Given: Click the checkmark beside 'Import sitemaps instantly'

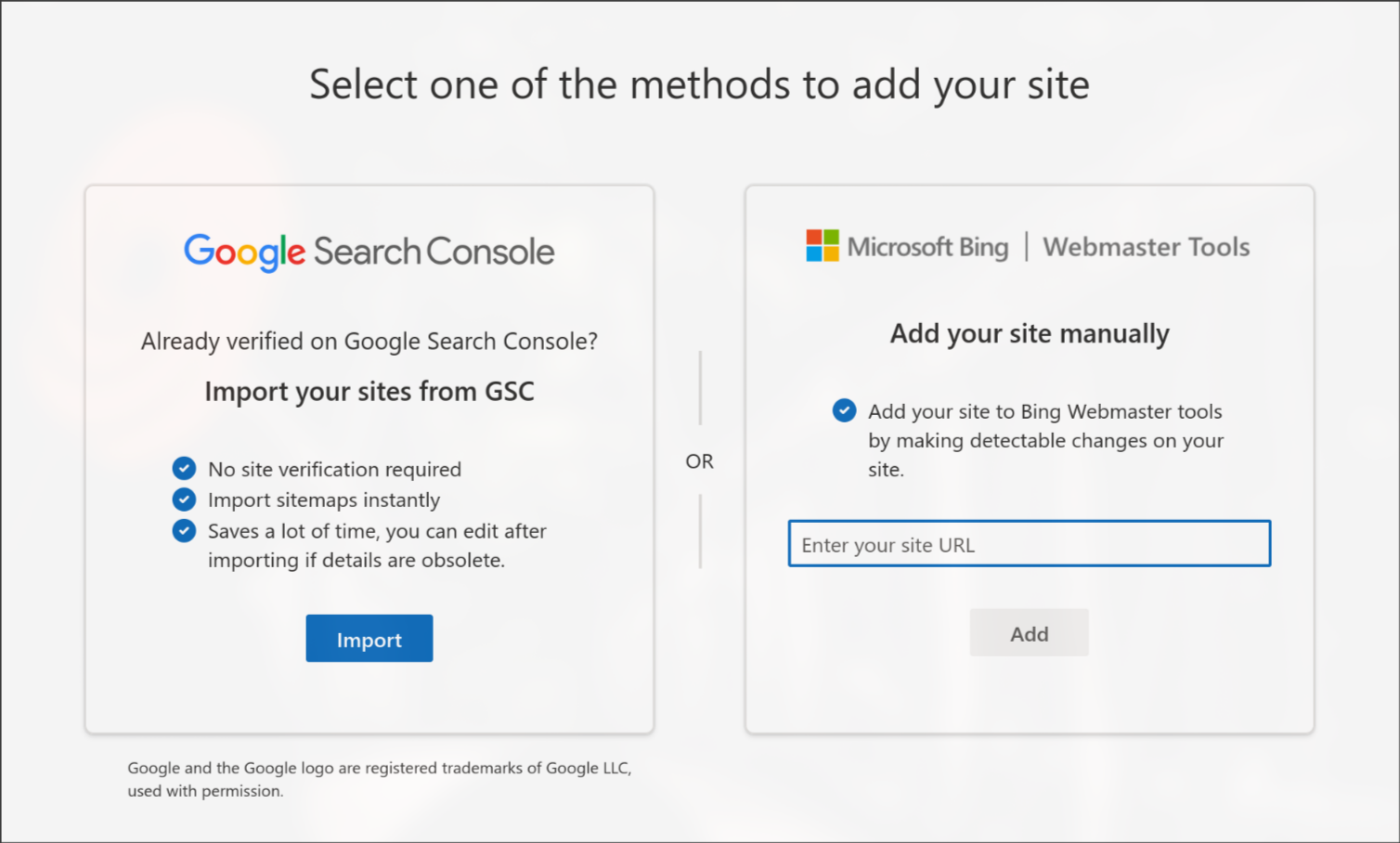Looking at the screenshot, I should point(184,499).
